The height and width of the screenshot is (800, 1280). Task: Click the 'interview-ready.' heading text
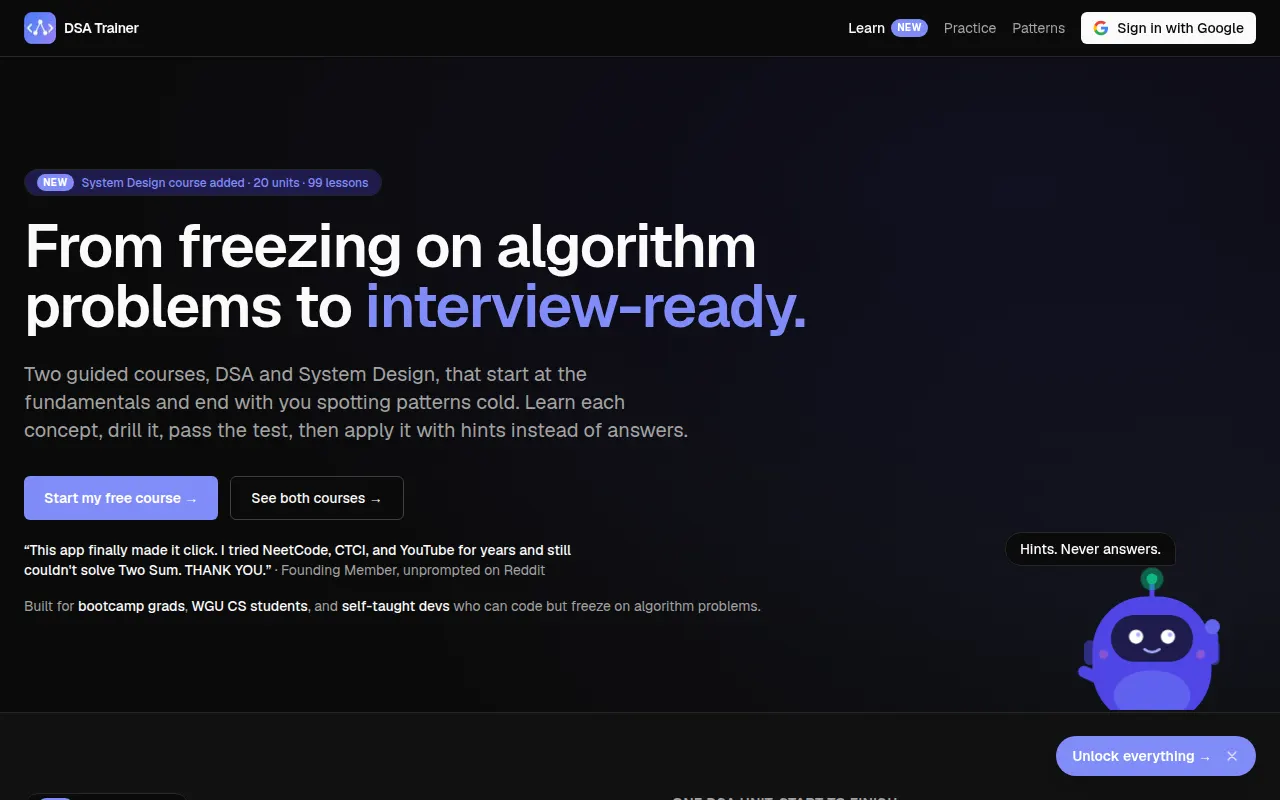[586, 306]
